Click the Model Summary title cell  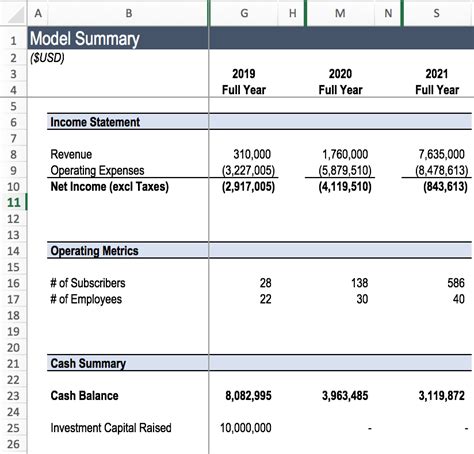pos(85,39)
